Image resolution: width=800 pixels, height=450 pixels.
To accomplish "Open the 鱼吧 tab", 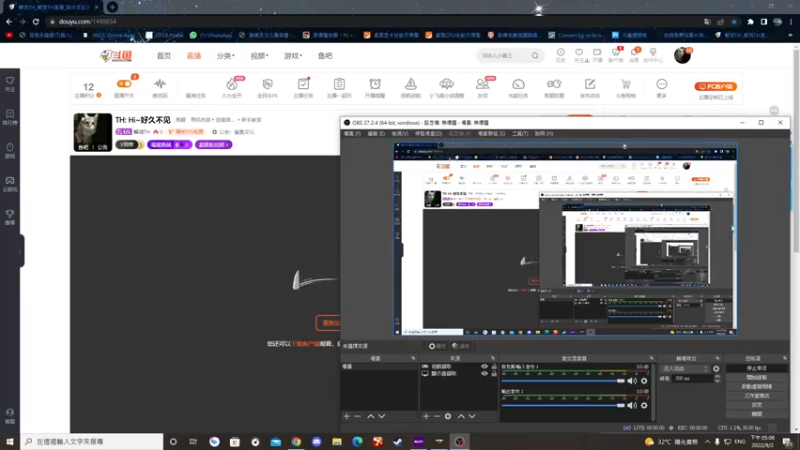I will pyautogui.click(x=325, y=56).
